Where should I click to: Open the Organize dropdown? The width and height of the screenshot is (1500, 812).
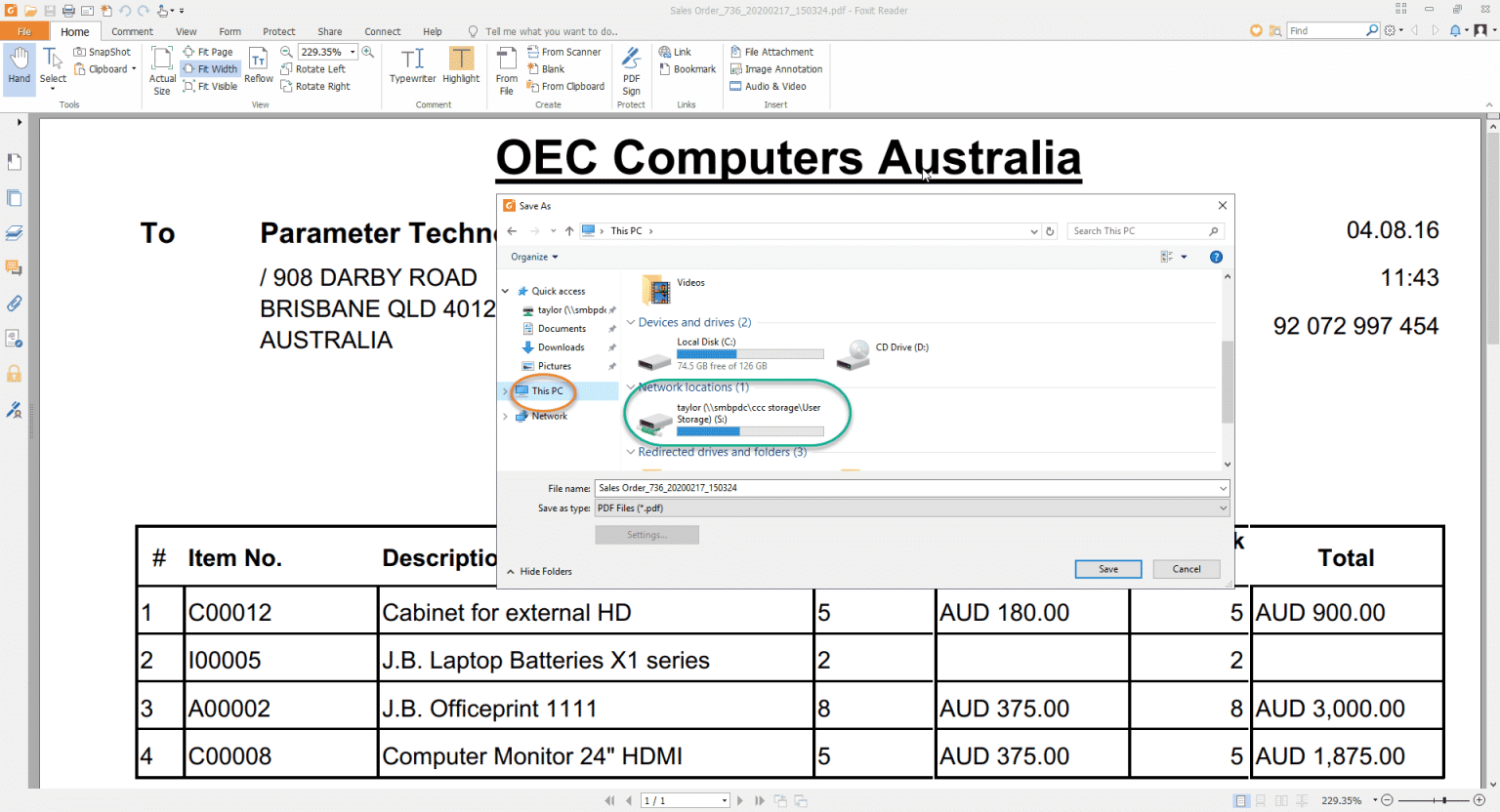[534, 257]
